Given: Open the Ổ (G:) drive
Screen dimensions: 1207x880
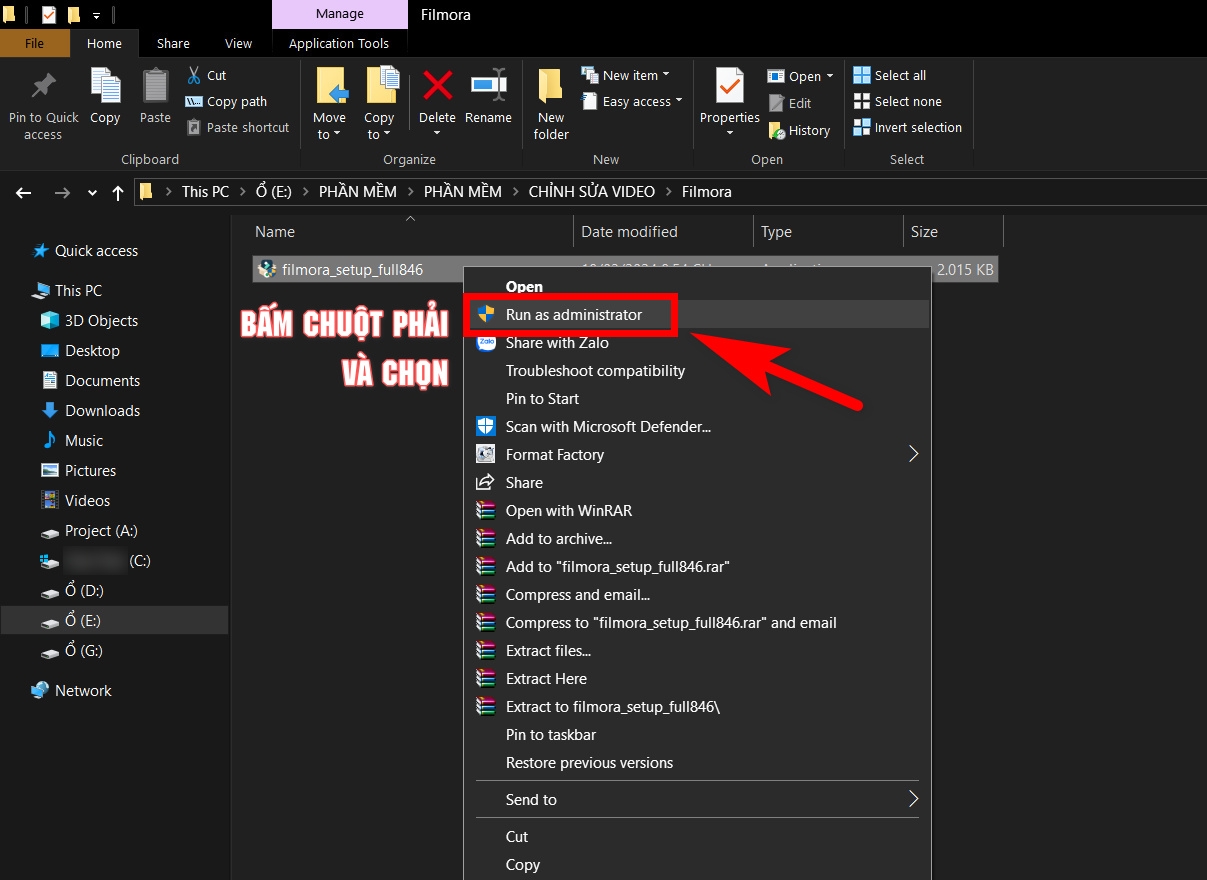Looking at the screenshot, I should pos(84,650).
